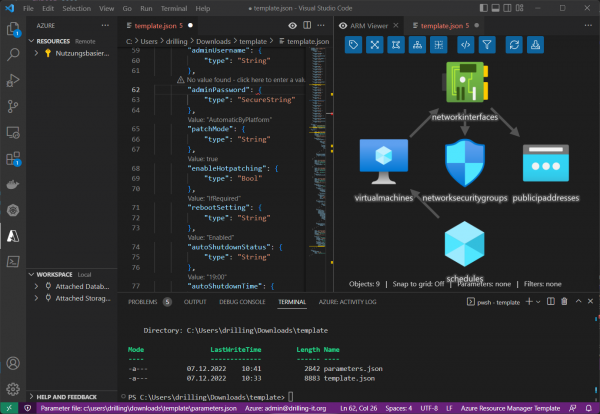Click ARM Viewer toggle labels button

(x=353, y=45)
